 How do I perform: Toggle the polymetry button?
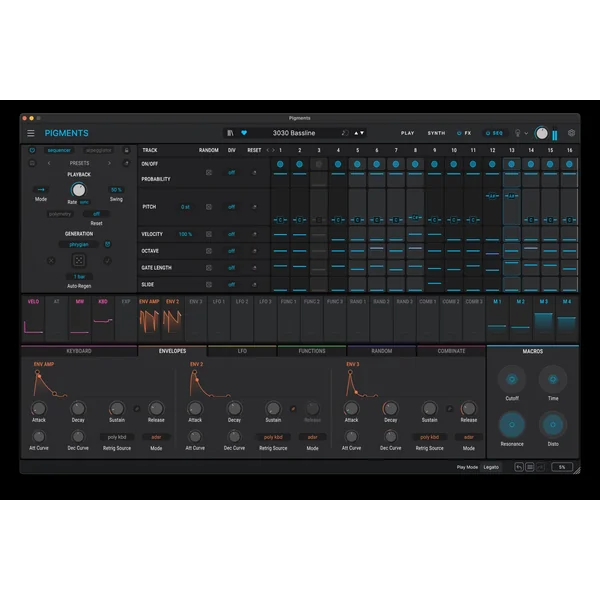[60, 214]
